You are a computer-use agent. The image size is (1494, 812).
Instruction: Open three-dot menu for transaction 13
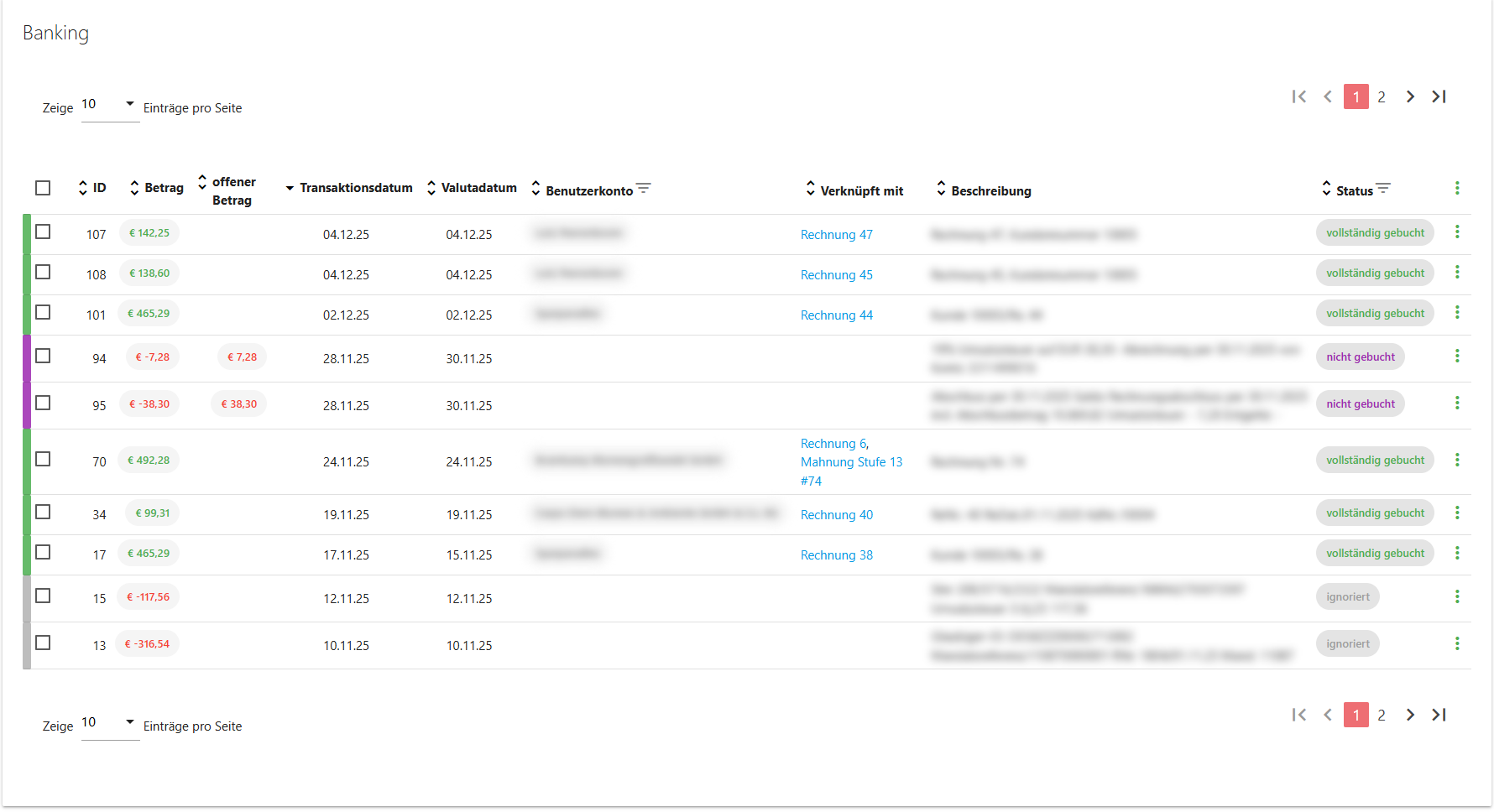tap(1457, 644)
